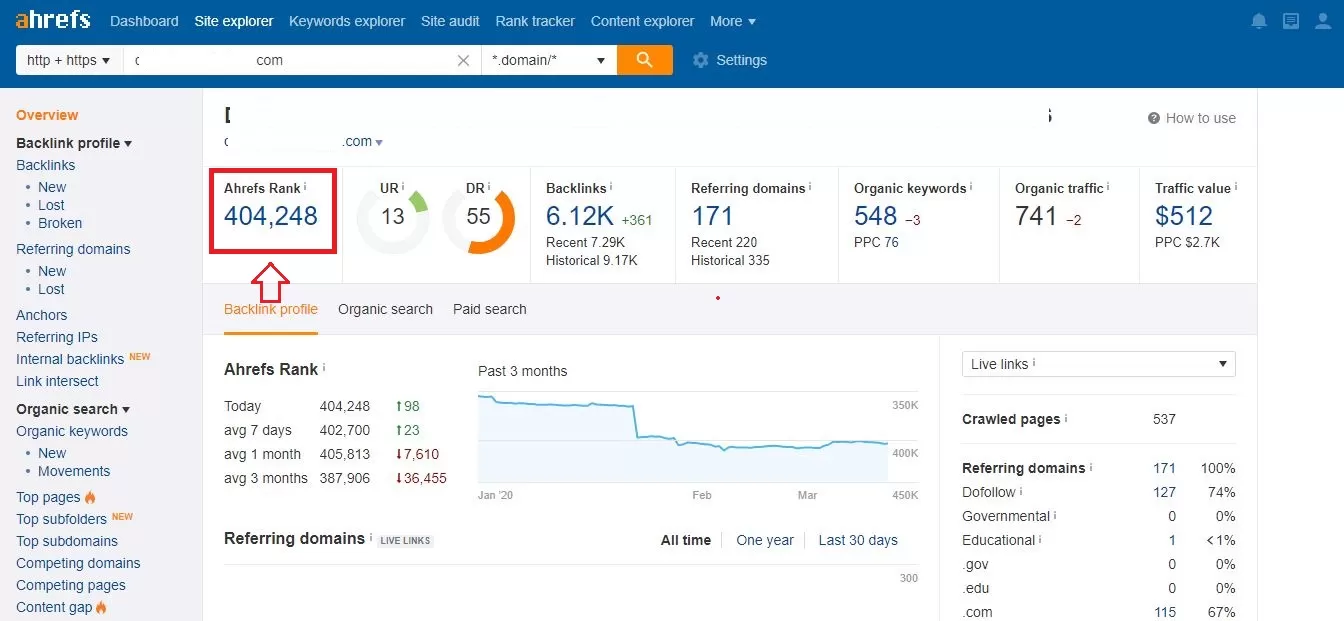Open the notifications bell icon

point(1259,21)
